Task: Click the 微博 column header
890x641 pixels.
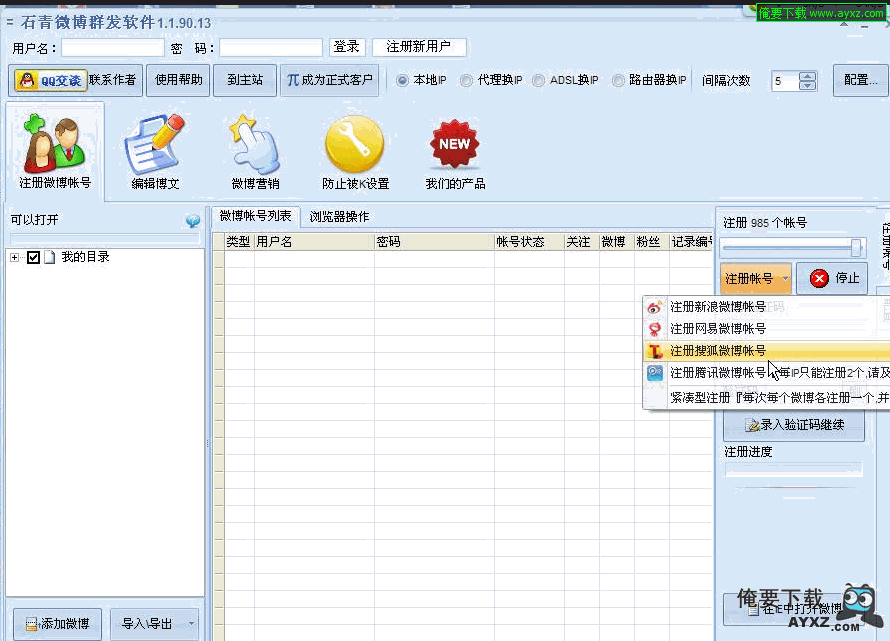Action: (616, 242)
